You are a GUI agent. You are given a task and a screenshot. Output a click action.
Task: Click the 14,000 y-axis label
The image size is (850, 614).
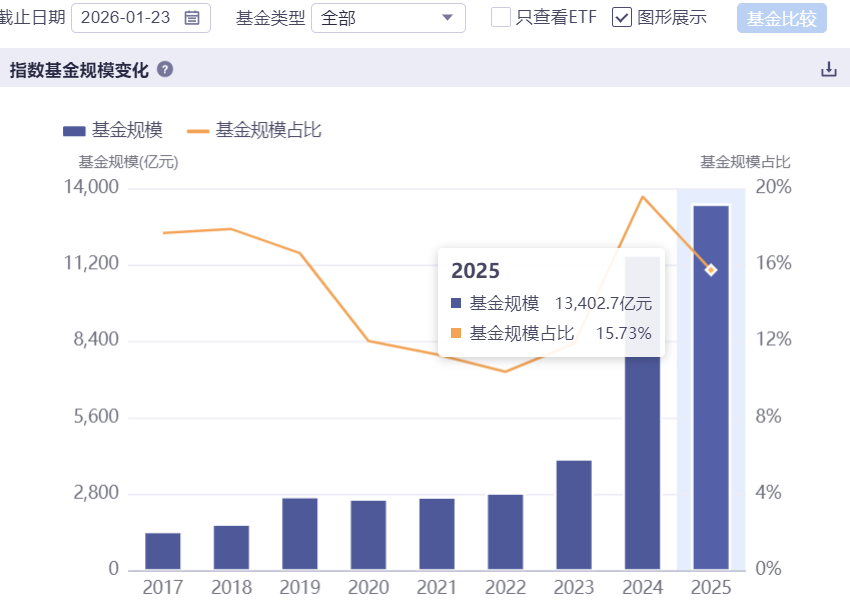point(91,187)
